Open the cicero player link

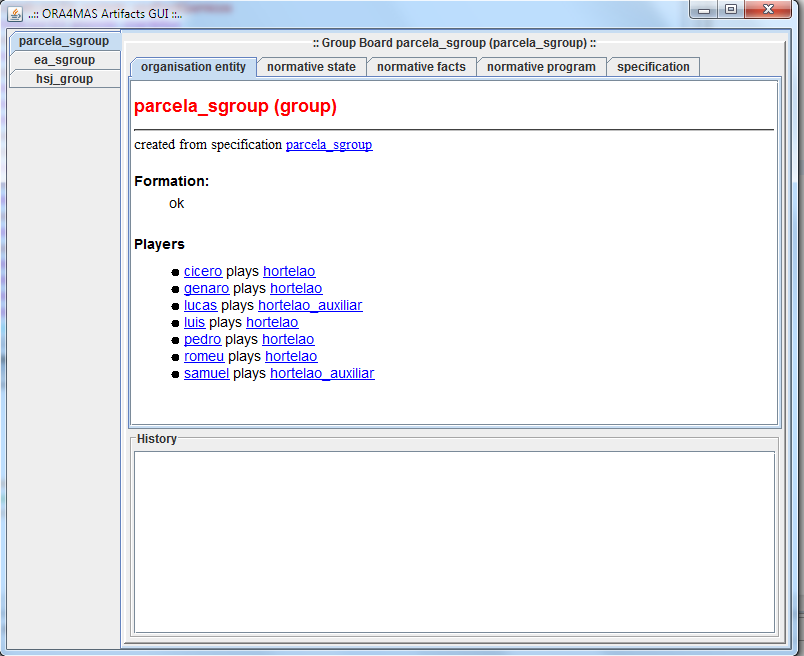(203, 271)
